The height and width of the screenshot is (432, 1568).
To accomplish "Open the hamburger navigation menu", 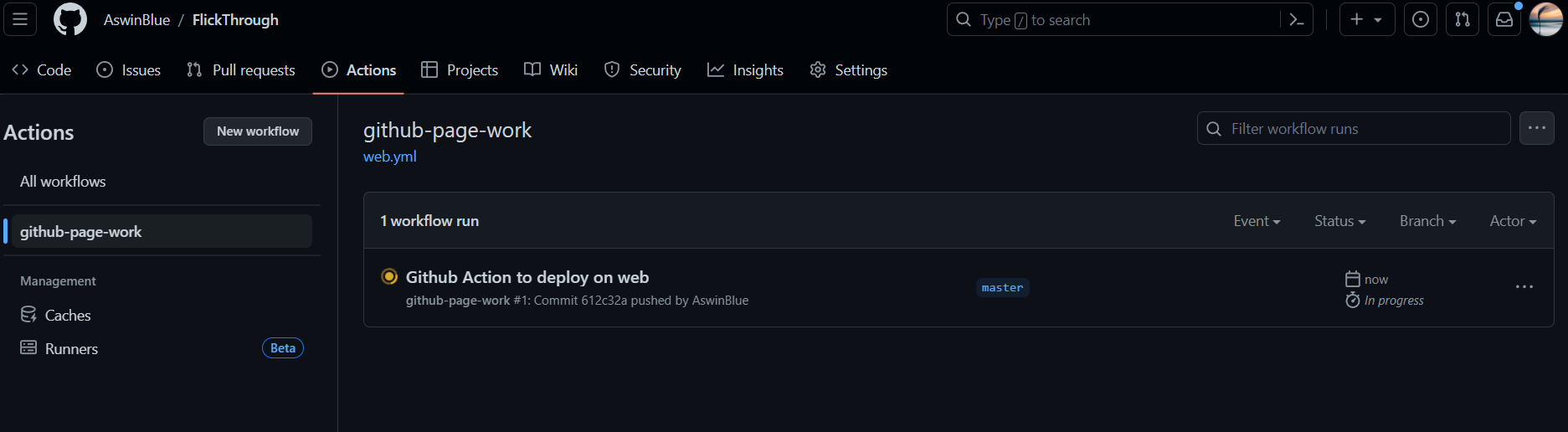I will click(x=20, y=19).
